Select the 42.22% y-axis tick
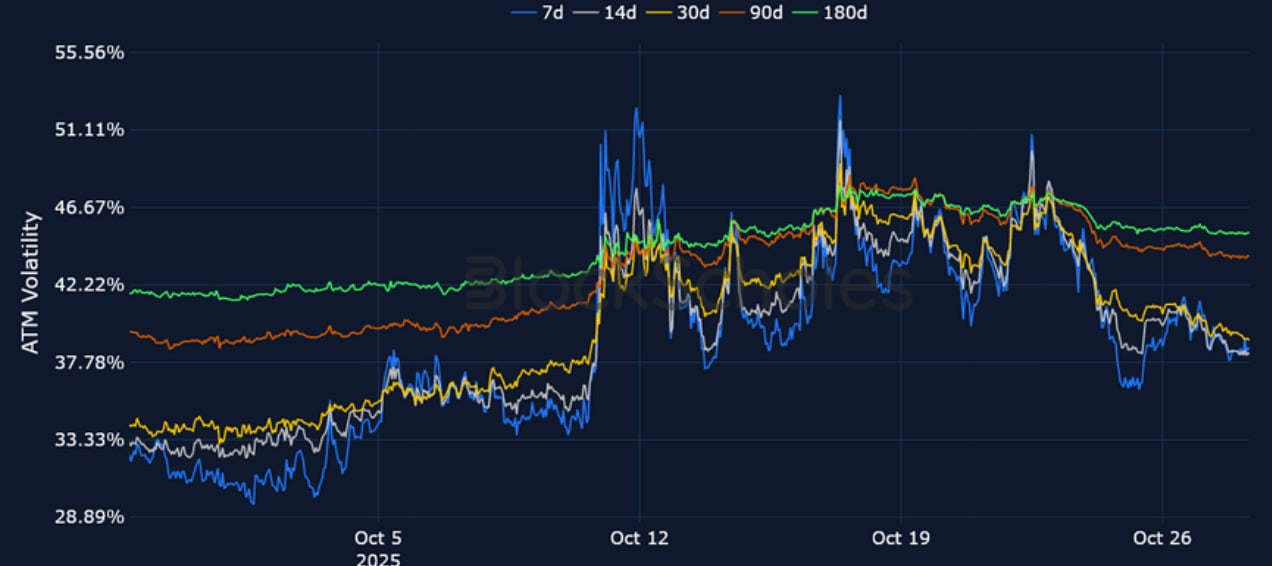Image resolution: width=1272 pixels, height=566 pixels. point(89,284)
